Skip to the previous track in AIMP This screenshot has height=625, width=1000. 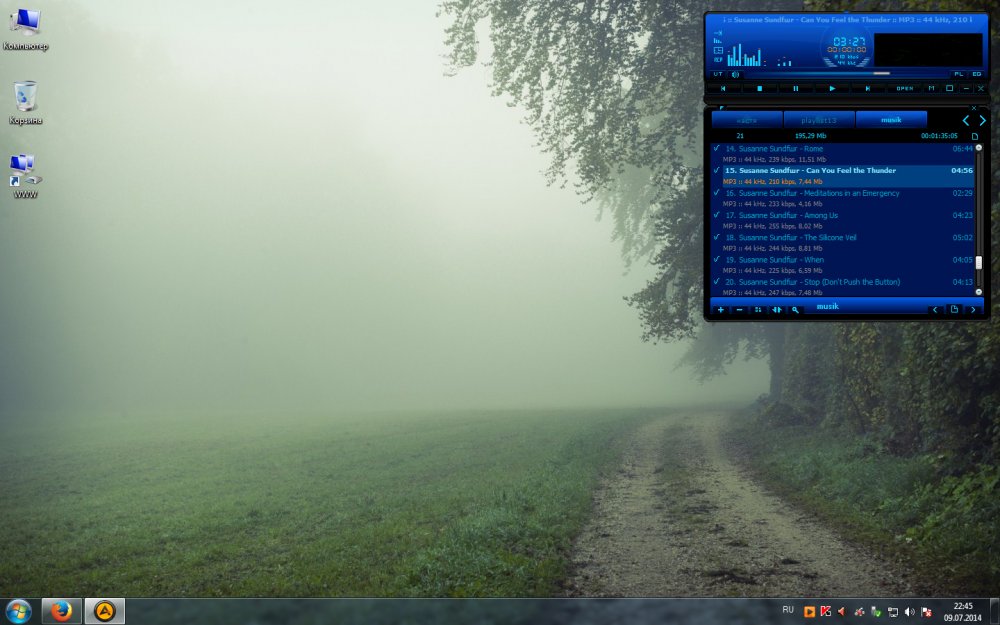[723, 89]
